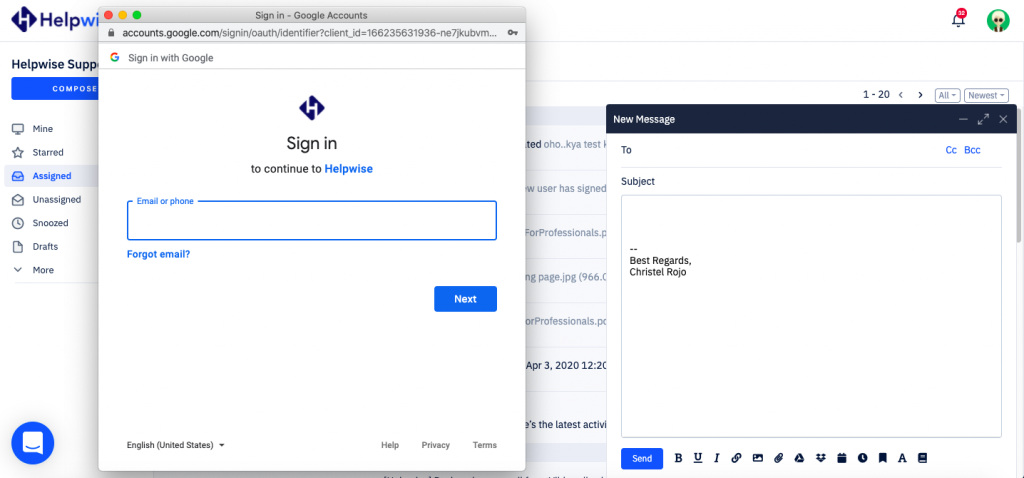The image size is (1024, 478).
Task: Open the notifications bell
Action: coord(958,19)
